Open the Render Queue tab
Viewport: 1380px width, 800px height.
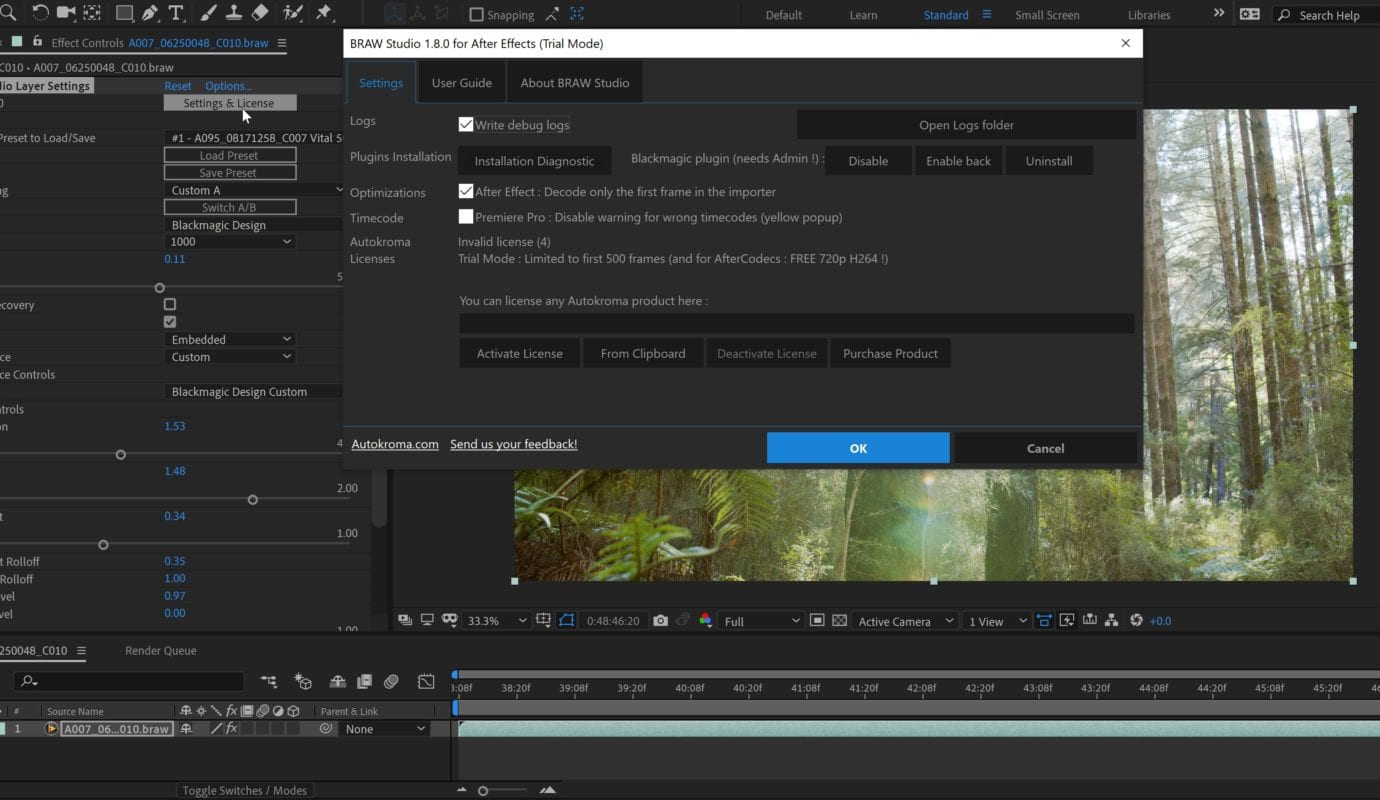[x=160, y=650]
